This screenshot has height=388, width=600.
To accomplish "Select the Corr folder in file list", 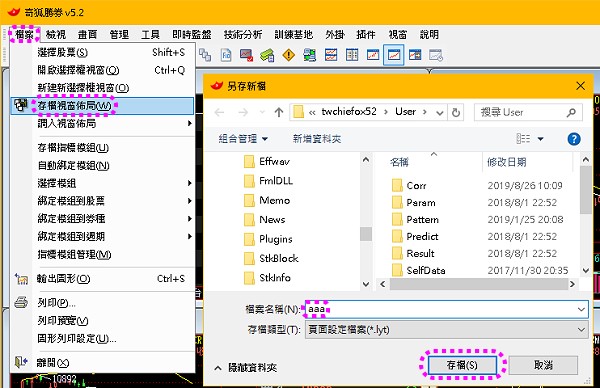I will click(409, 186).
